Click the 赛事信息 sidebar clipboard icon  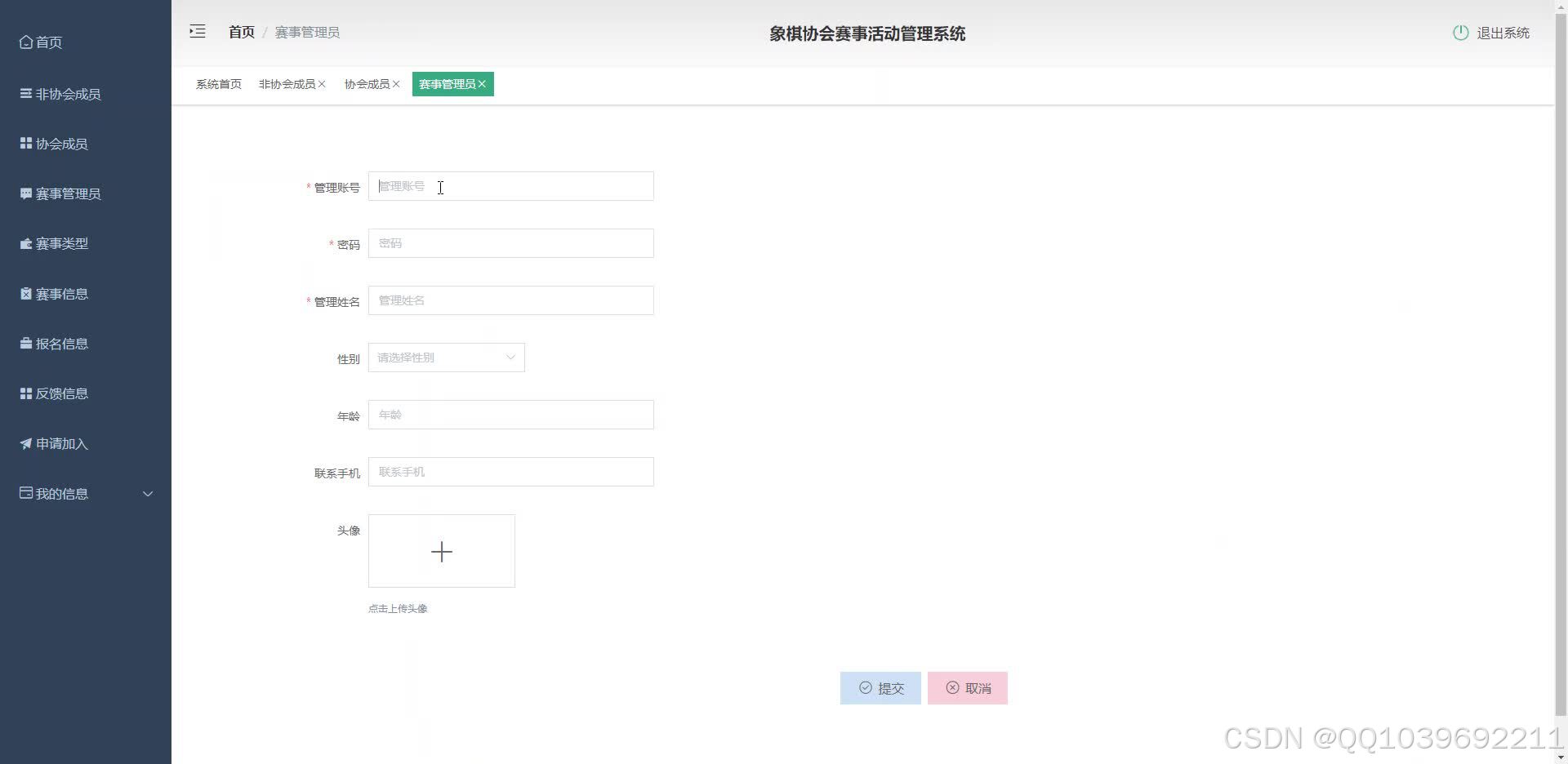[x=26, y=293]
